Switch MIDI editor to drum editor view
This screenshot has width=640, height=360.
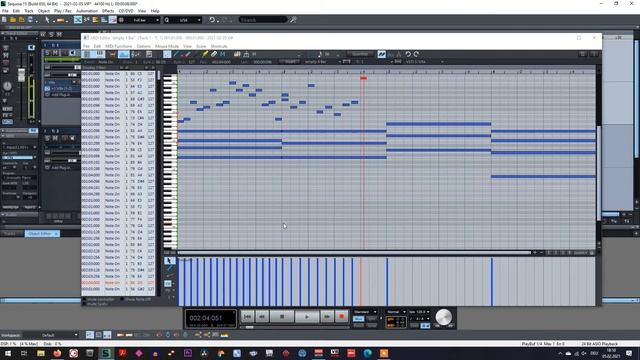pyautogui.click(x=112, y=54)
